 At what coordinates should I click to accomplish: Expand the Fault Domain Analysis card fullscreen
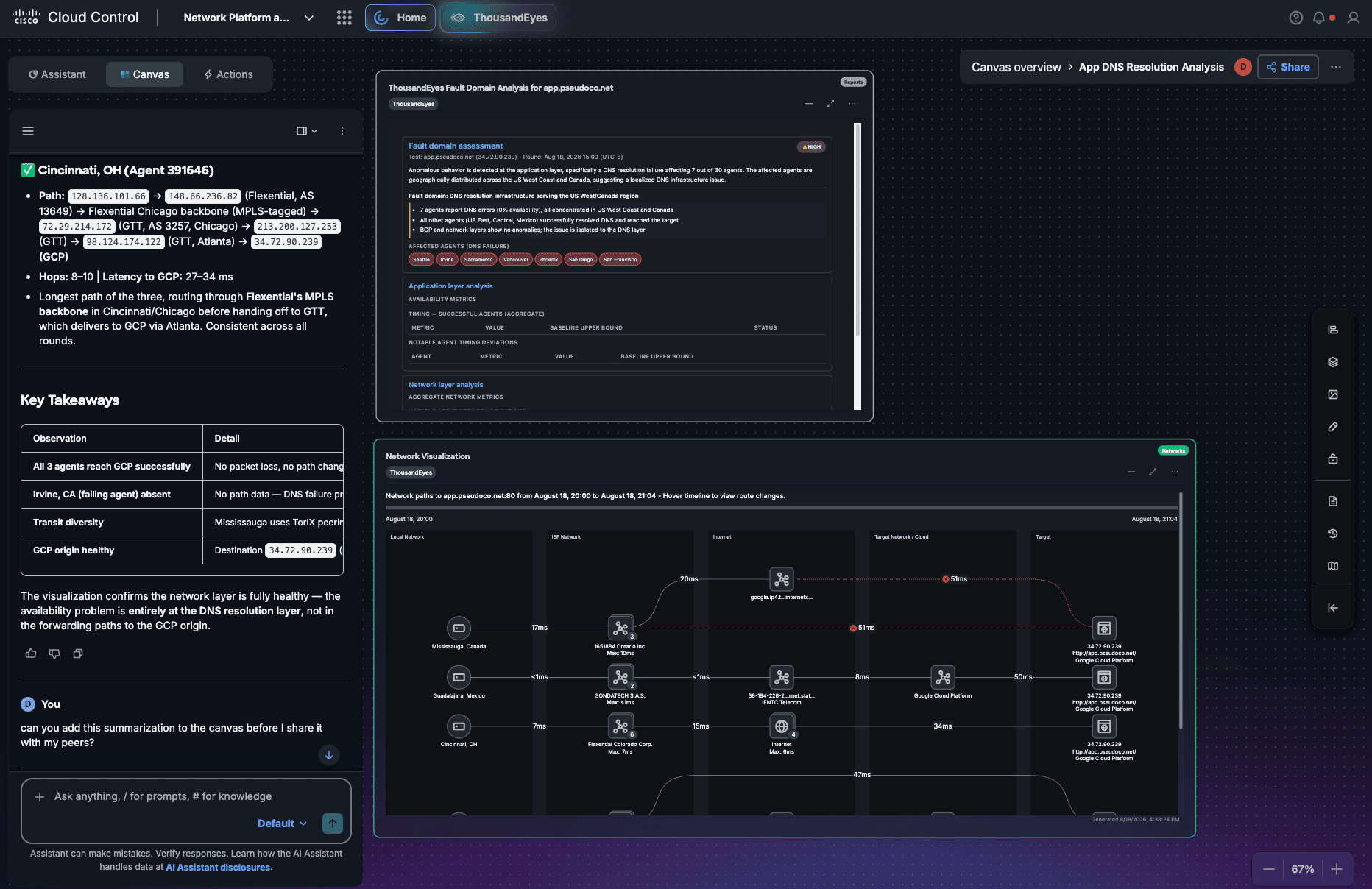tap(830, 104)
